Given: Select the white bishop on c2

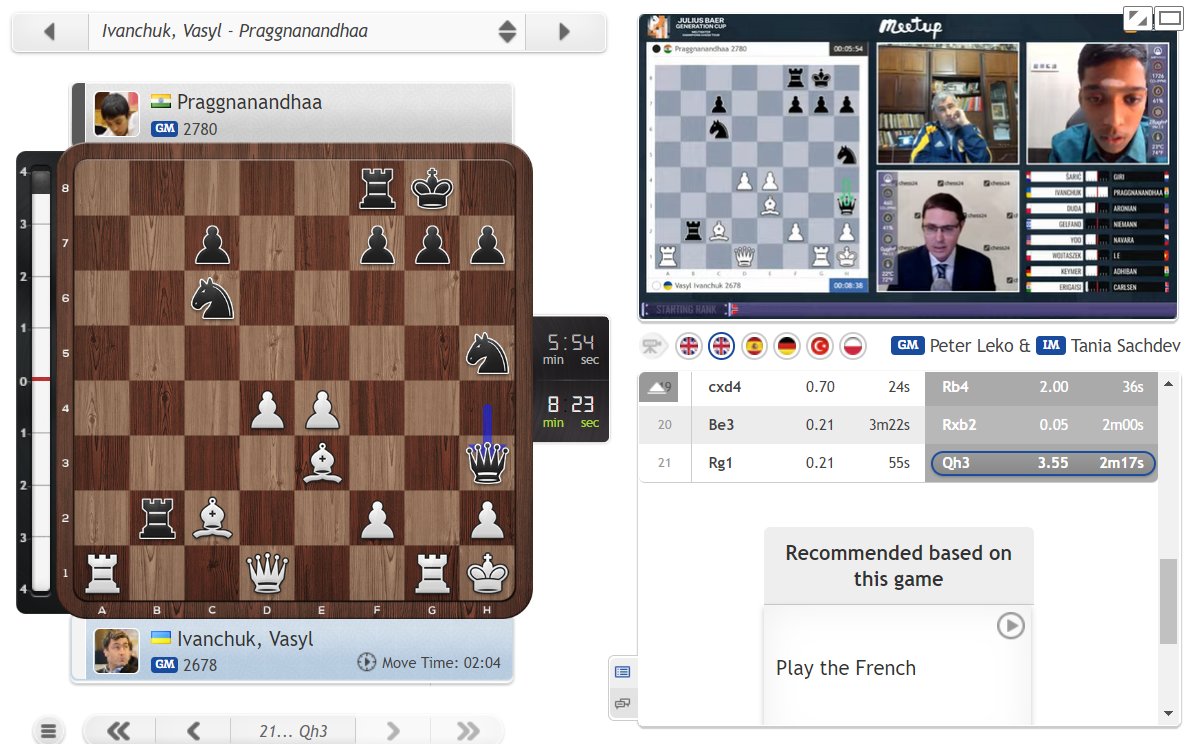Looking at the screenshot, I should pos(212,518).
